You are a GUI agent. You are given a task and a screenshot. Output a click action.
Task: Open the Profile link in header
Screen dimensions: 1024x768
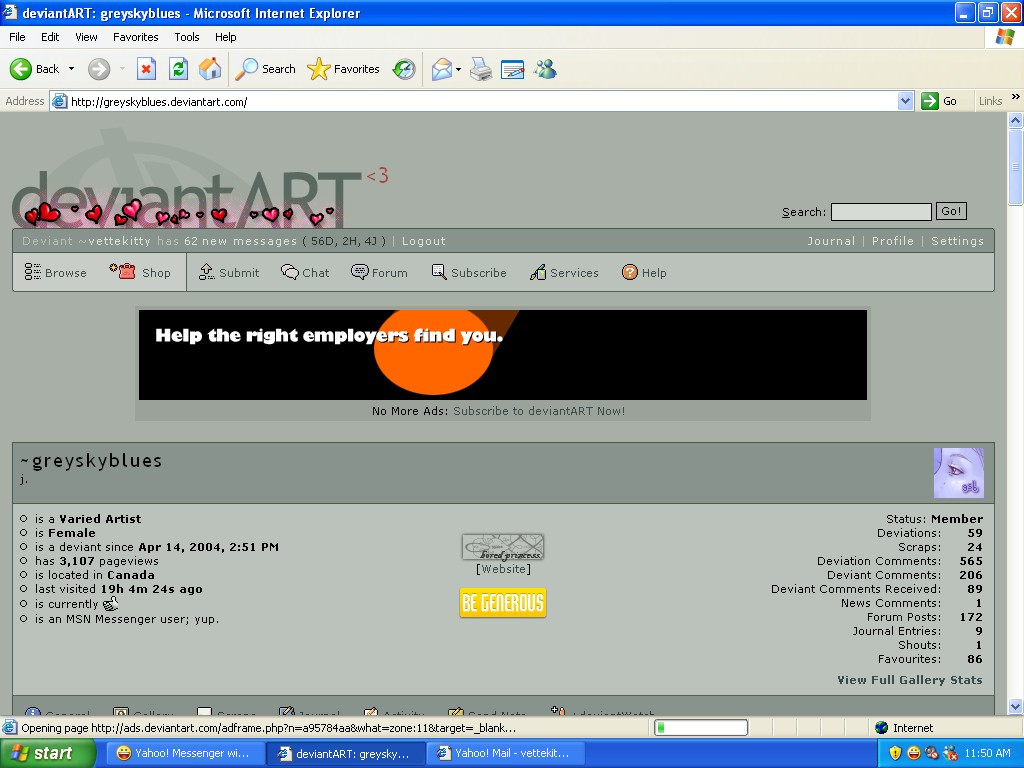point(893,241)
